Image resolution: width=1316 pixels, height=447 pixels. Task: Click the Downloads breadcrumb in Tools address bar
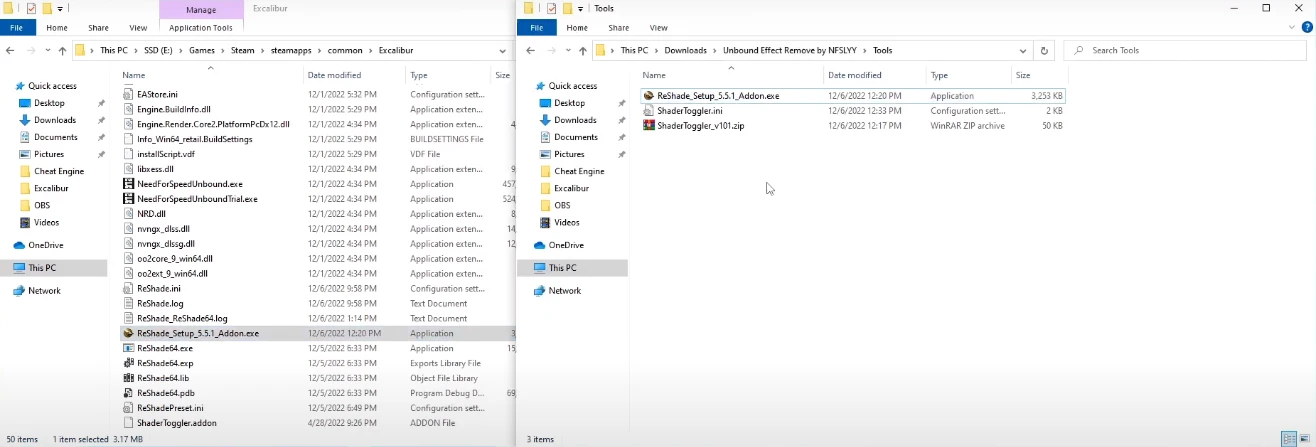(x=684, y=50)
